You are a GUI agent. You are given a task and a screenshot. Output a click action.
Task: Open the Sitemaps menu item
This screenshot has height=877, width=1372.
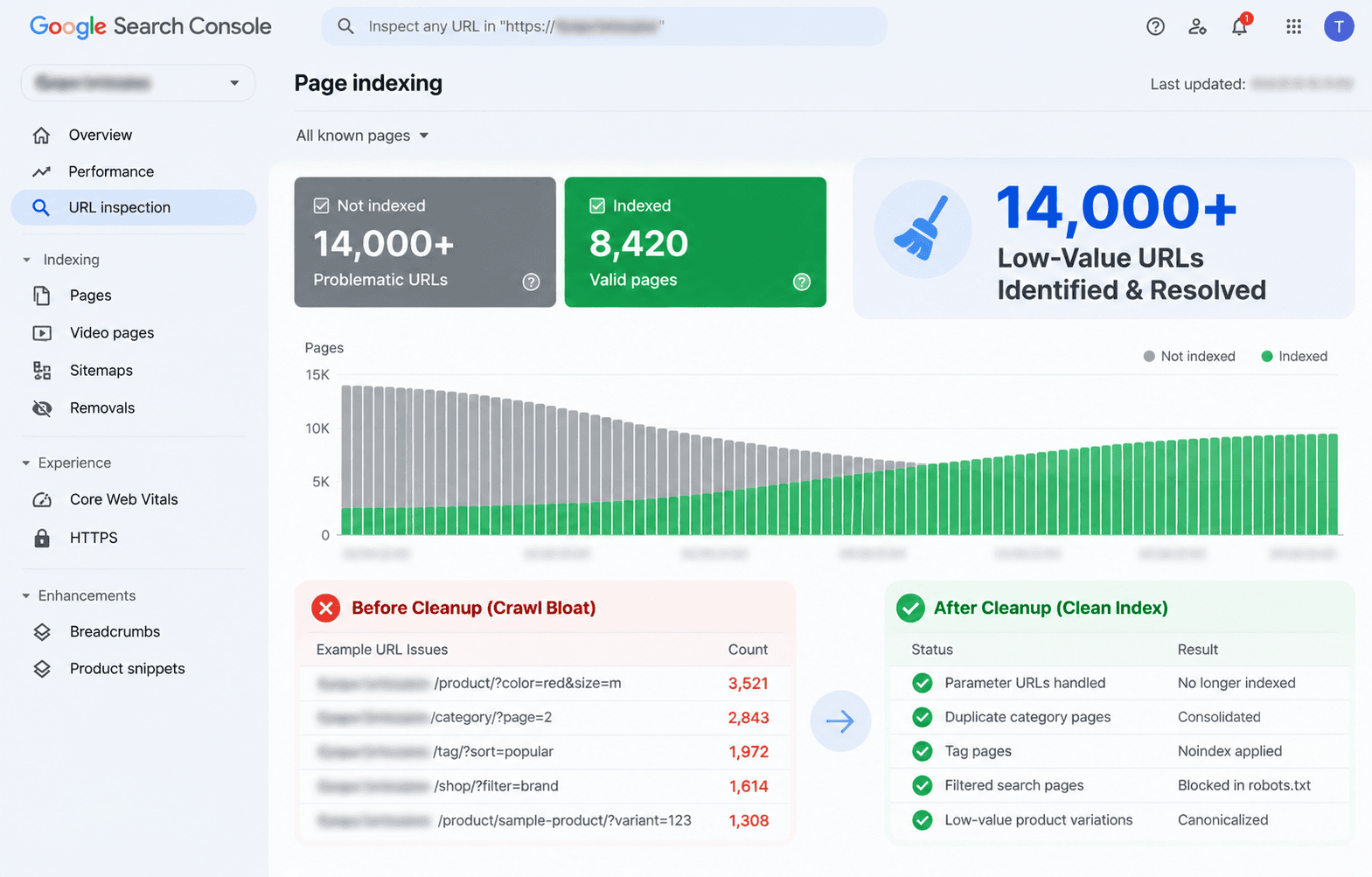pyautogui.click(x=101, y=371)
